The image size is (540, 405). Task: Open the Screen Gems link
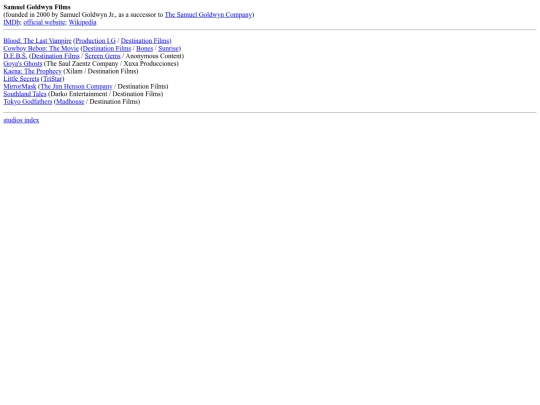[x=103, y=56]
